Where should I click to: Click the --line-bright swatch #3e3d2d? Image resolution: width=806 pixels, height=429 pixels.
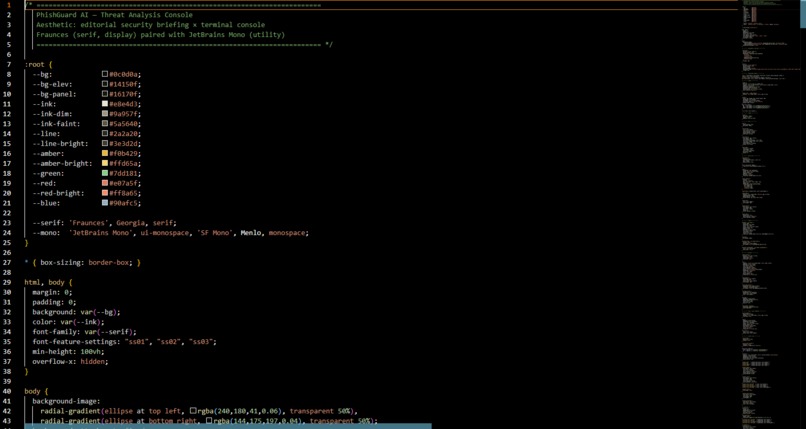click(105, 143)
